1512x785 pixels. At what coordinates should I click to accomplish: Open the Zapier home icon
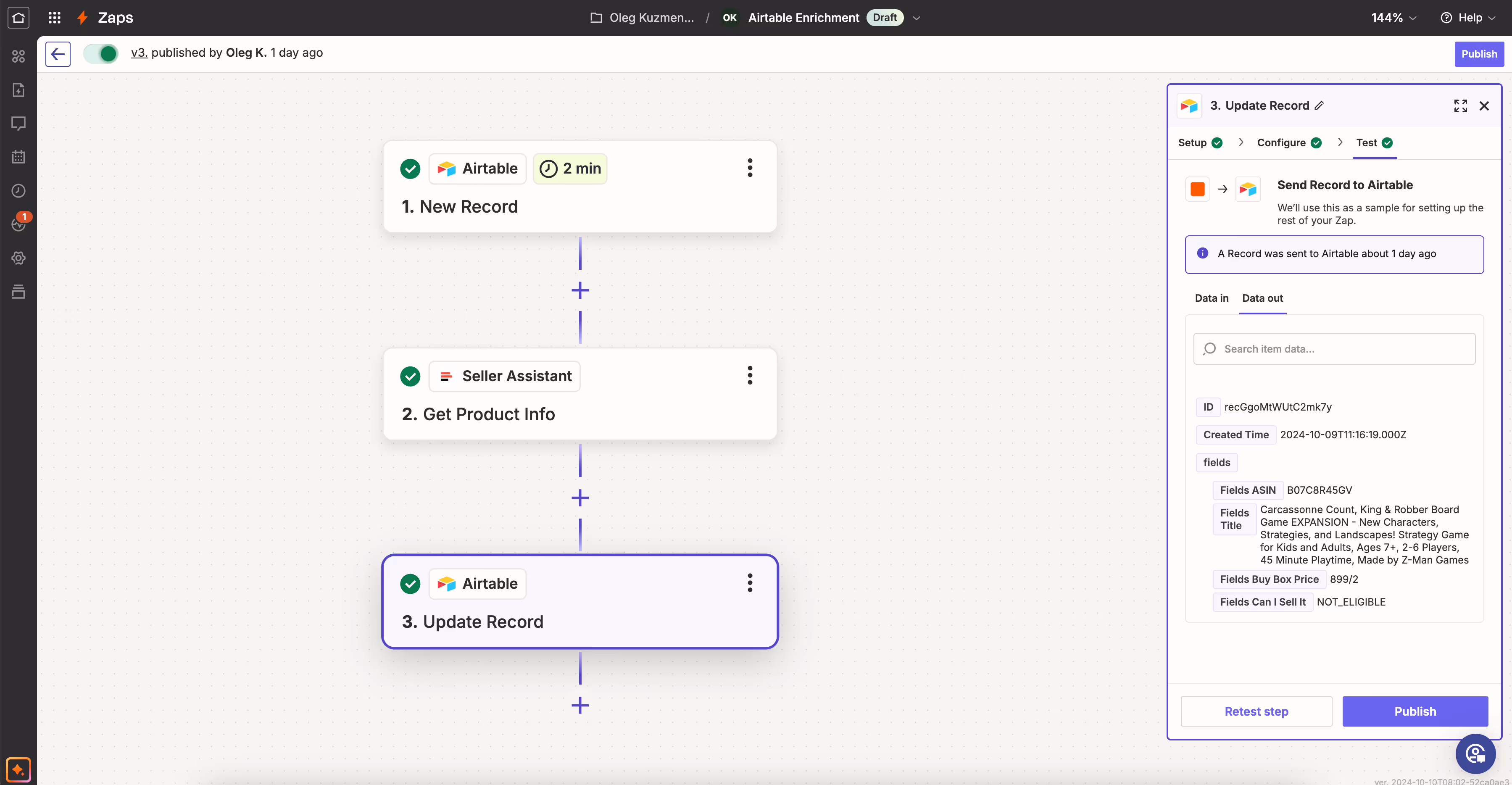click(18, 17)
